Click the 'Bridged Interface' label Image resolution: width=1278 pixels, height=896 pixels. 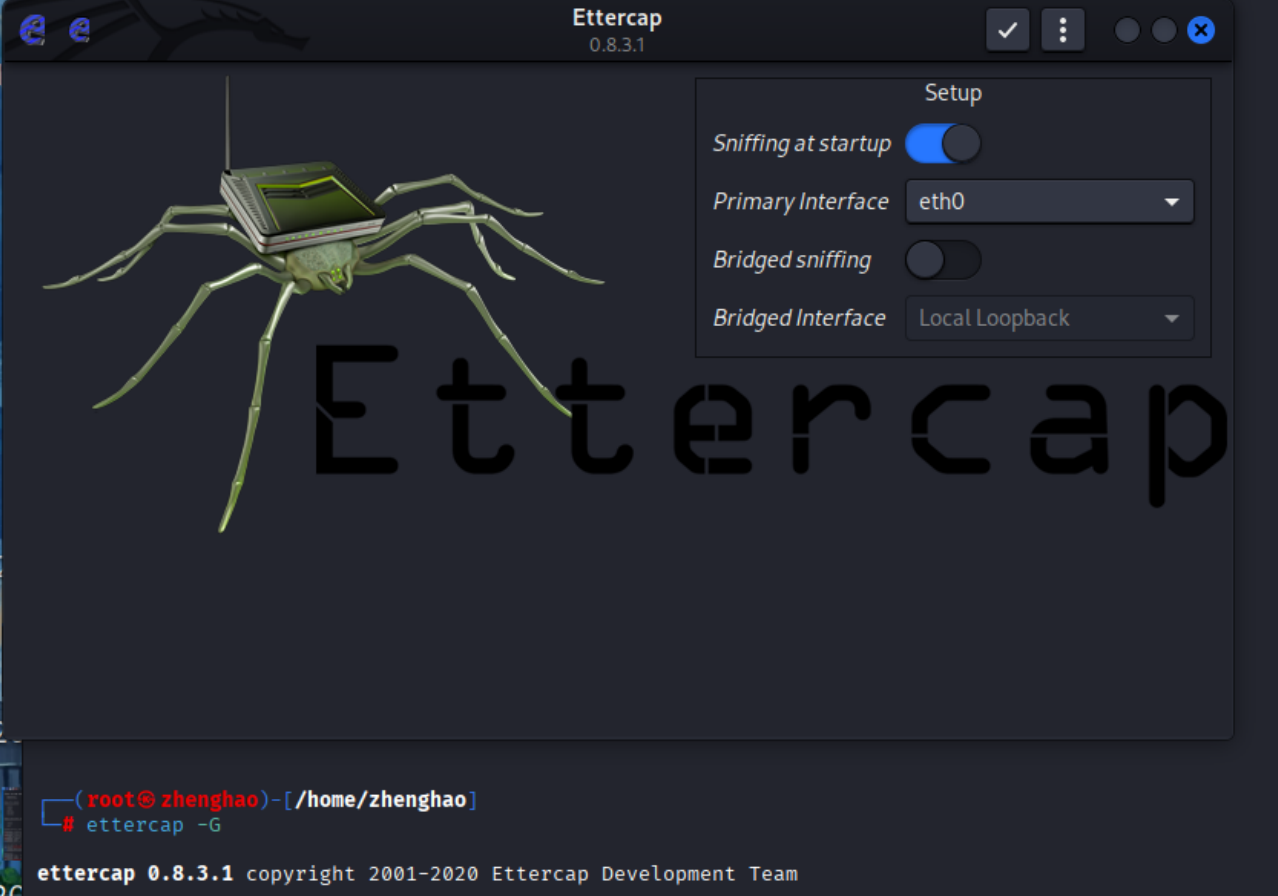[x=799, y=318]
